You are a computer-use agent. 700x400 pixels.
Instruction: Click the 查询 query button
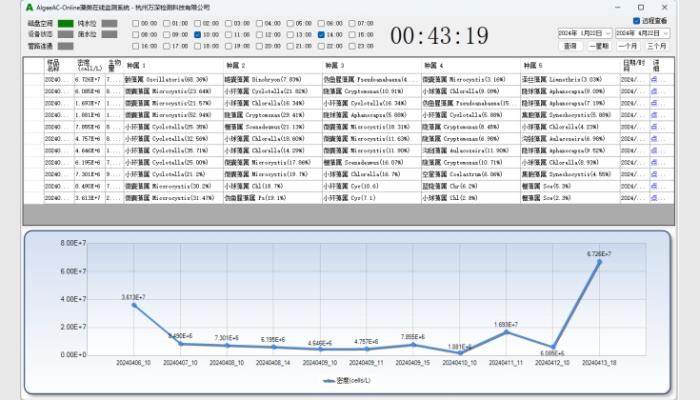569,46
